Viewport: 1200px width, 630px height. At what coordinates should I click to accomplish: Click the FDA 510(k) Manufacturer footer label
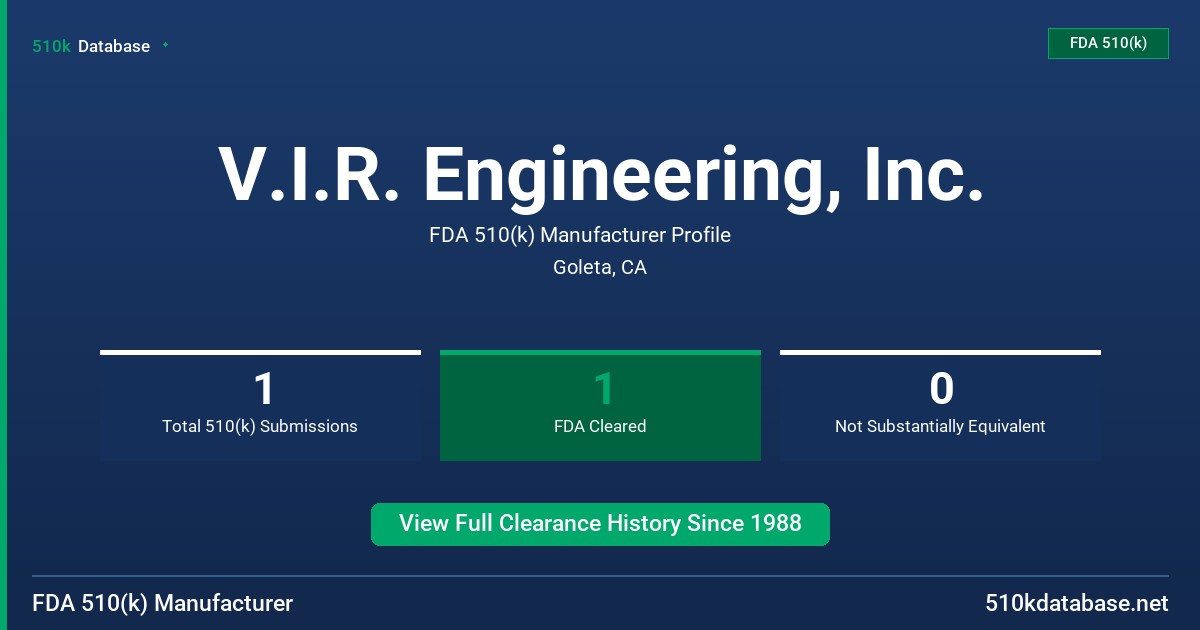163,603
